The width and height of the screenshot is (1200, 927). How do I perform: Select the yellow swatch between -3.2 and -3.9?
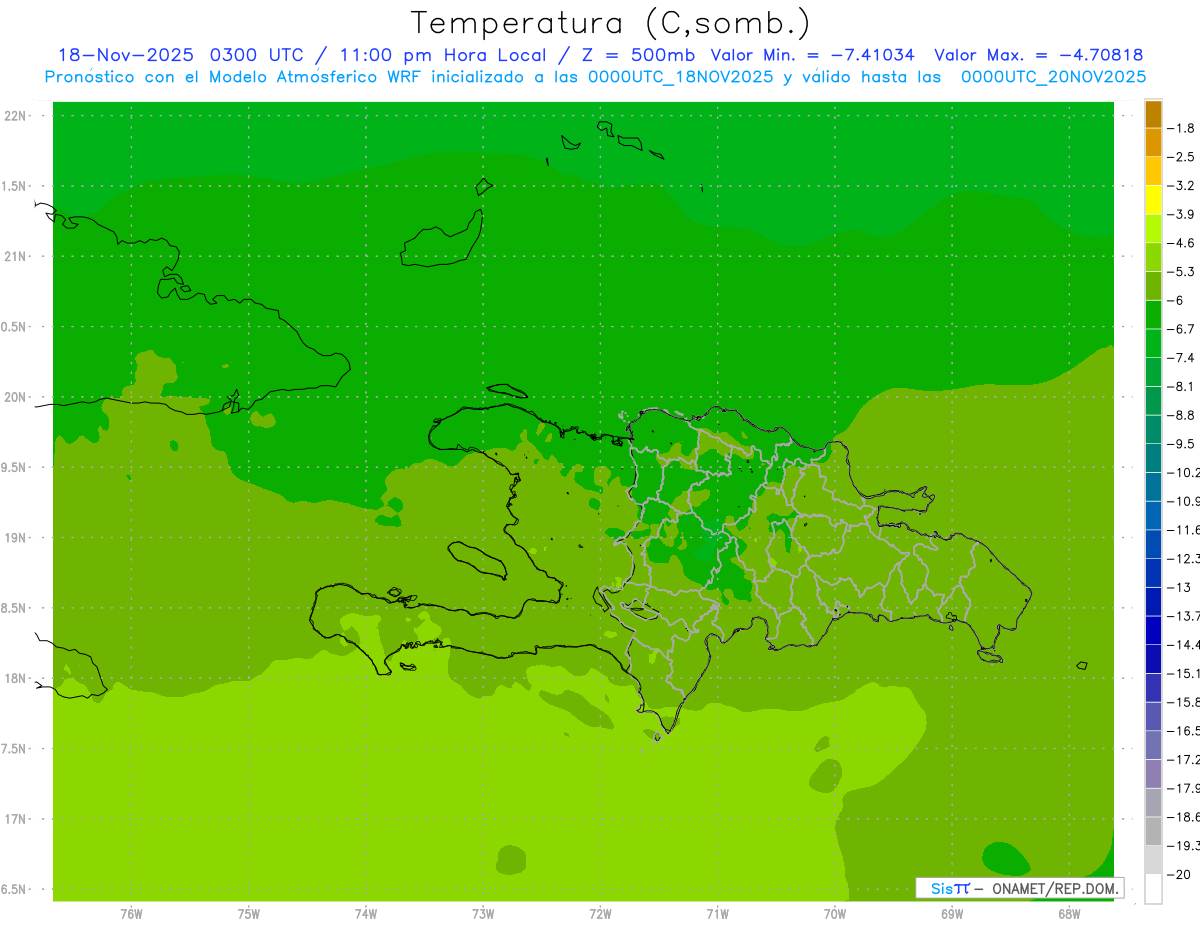(1153, 200)
